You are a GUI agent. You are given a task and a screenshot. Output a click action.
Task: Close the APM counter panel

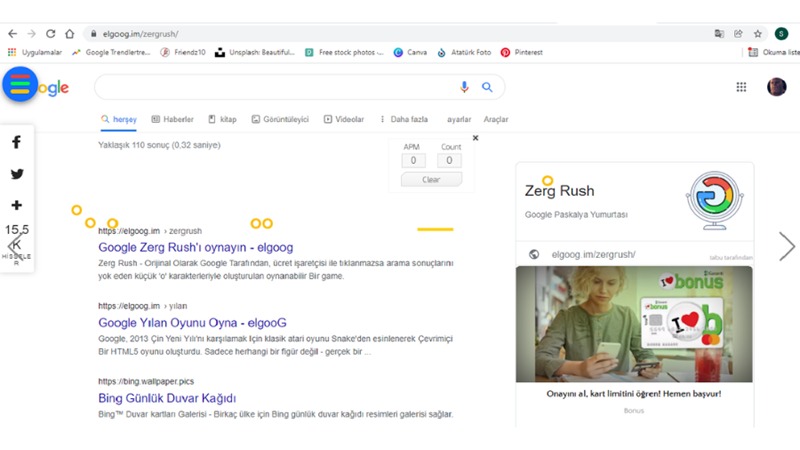(x=475, y=138)
